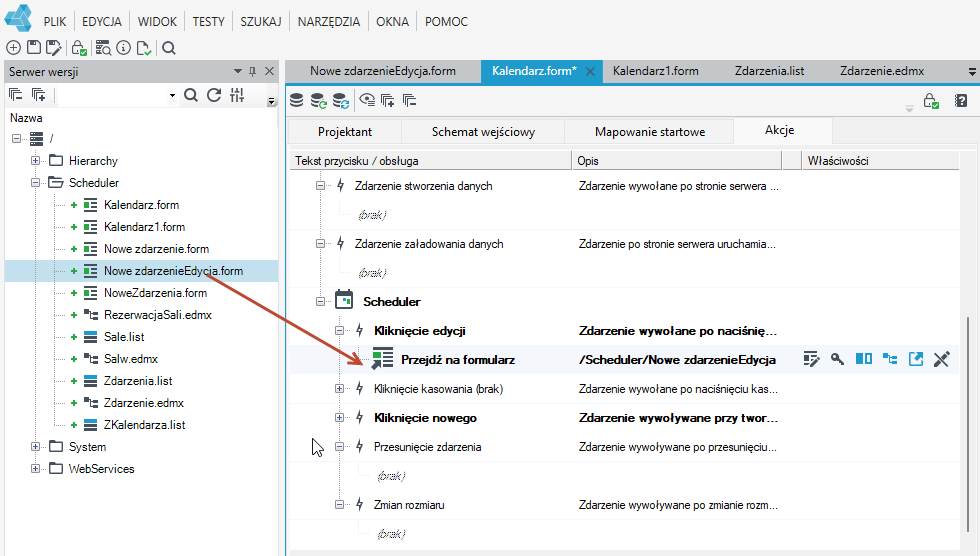Collapse Zdarzenie stworzenia danych event
The height and width of the screenshot is (556, 980).
click(321, 186)
